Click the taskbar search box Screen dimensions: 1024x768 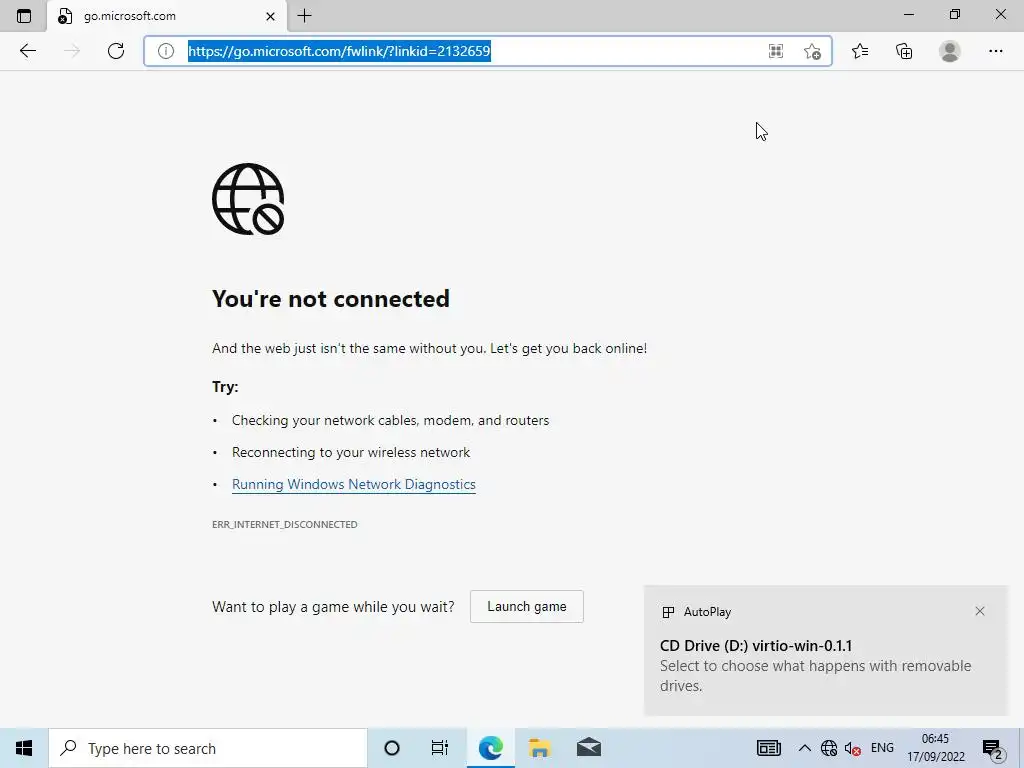[208, 748]
